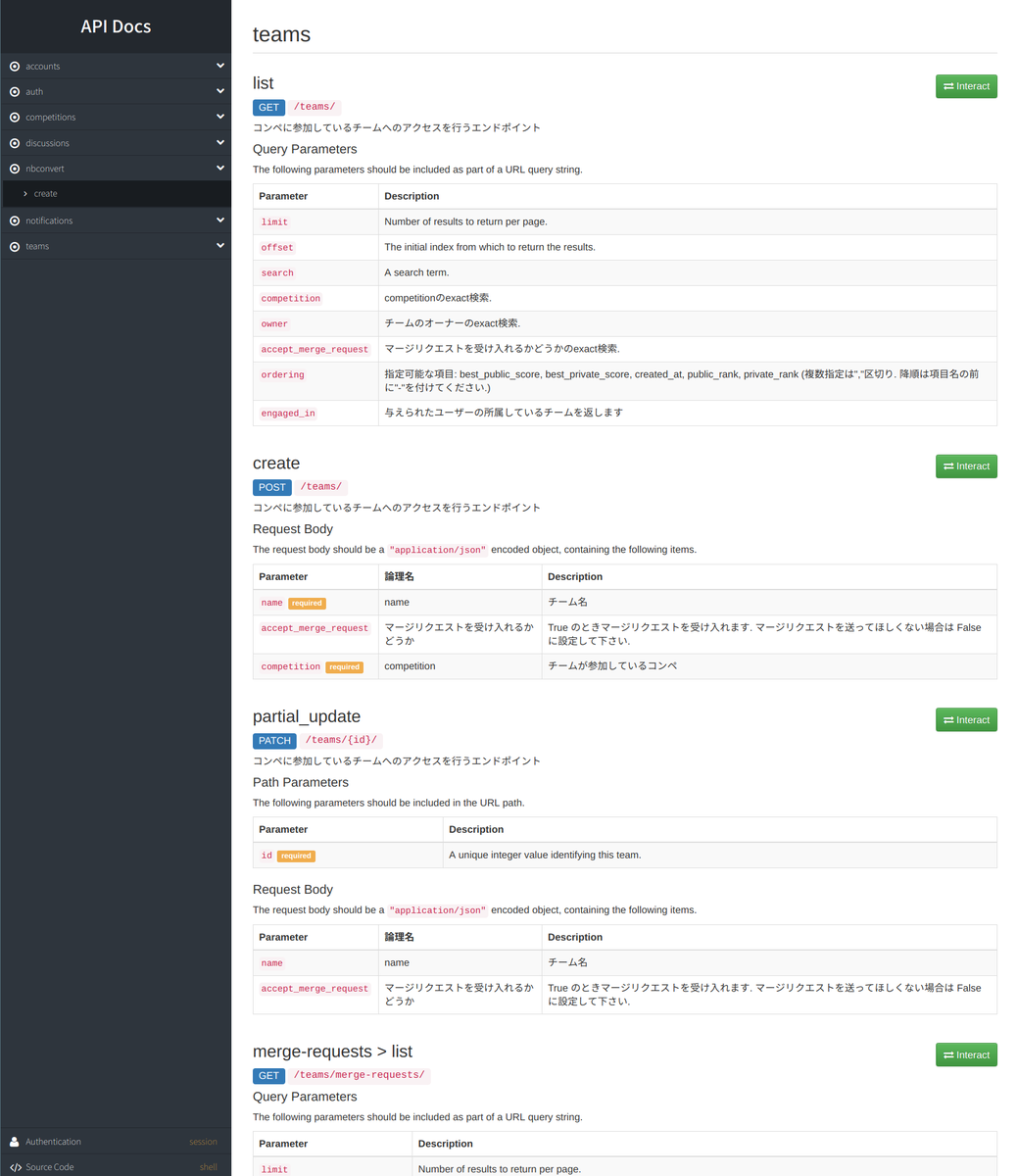Click the nbconvert section circle icon
Image resolution: width=1017 pixels, height=1176 pixels.
click(x=15, y=169)
